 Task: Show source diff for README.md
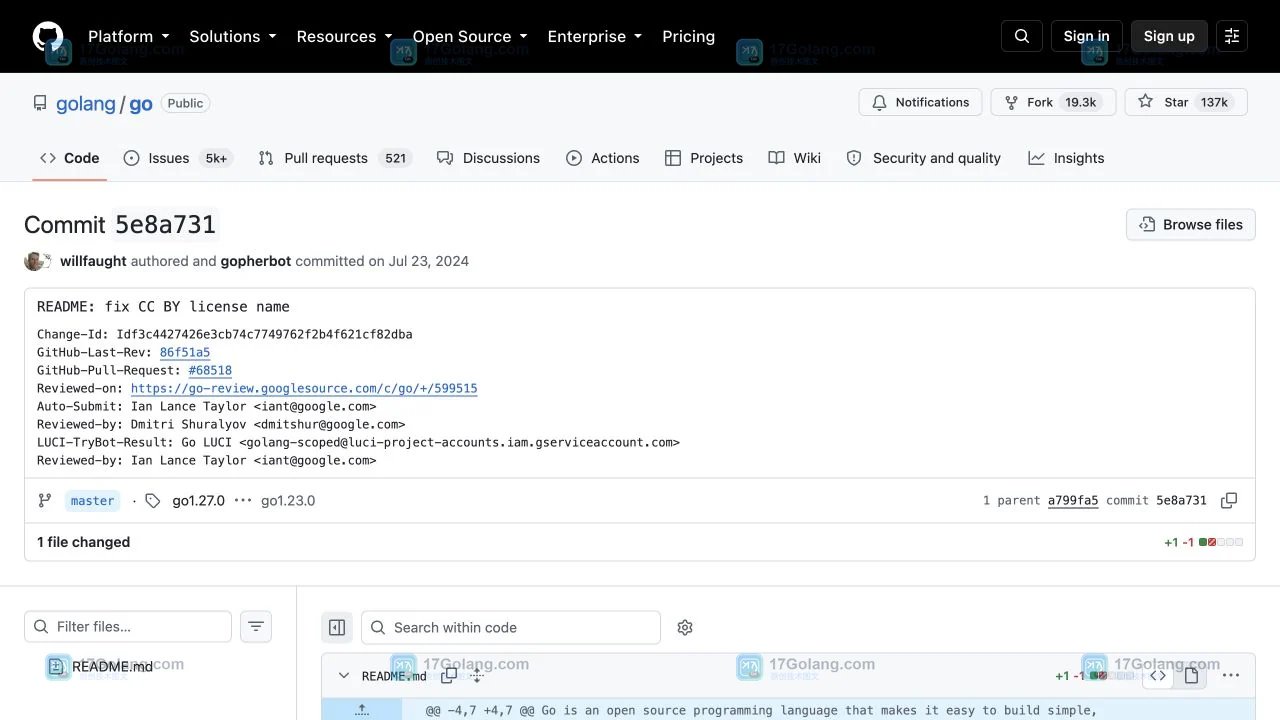pos(1158,676)
